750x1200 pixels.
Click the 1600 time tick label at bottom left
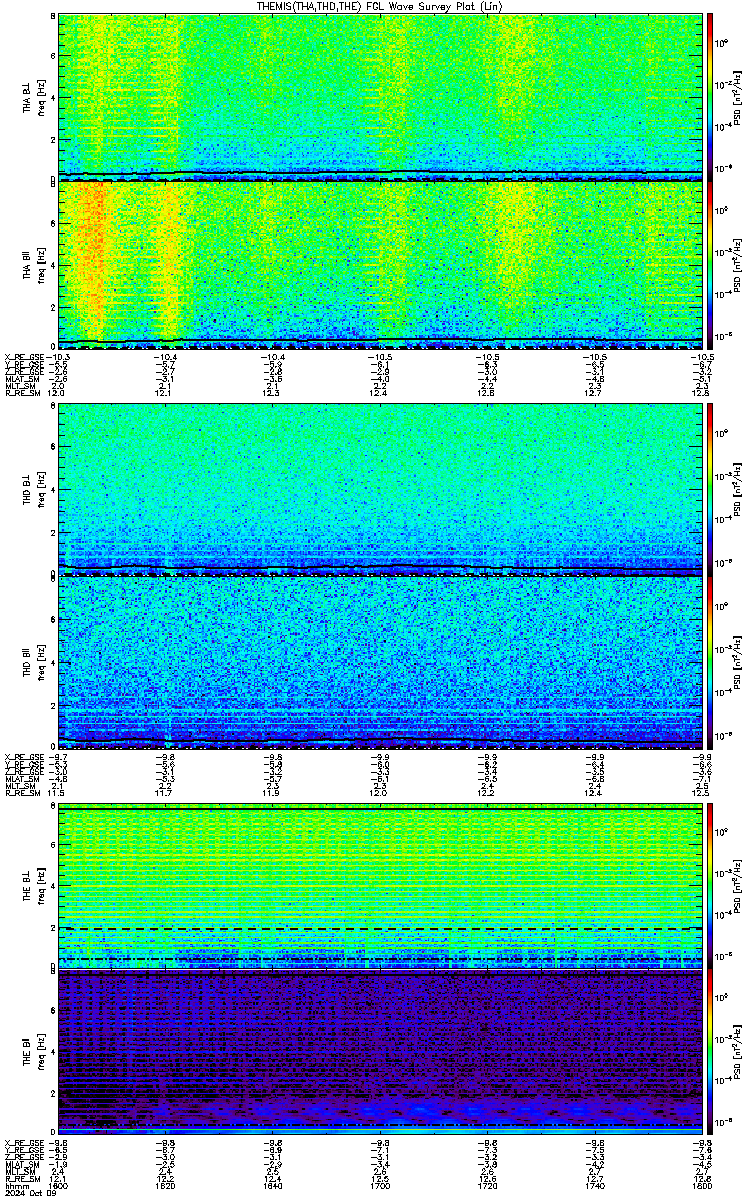point(58,1186)
